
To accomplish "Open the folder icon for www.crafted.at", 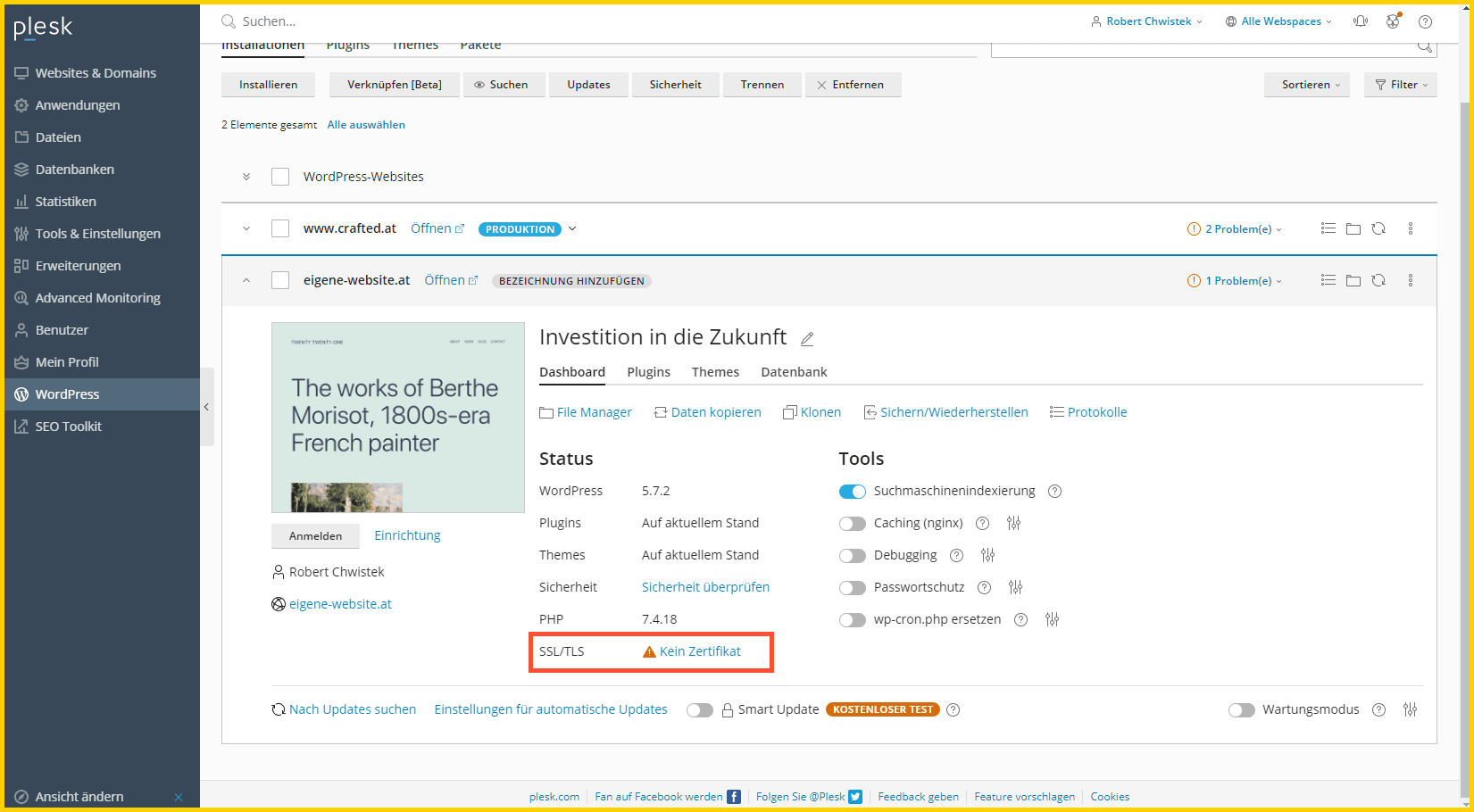I will point(1353,228).
